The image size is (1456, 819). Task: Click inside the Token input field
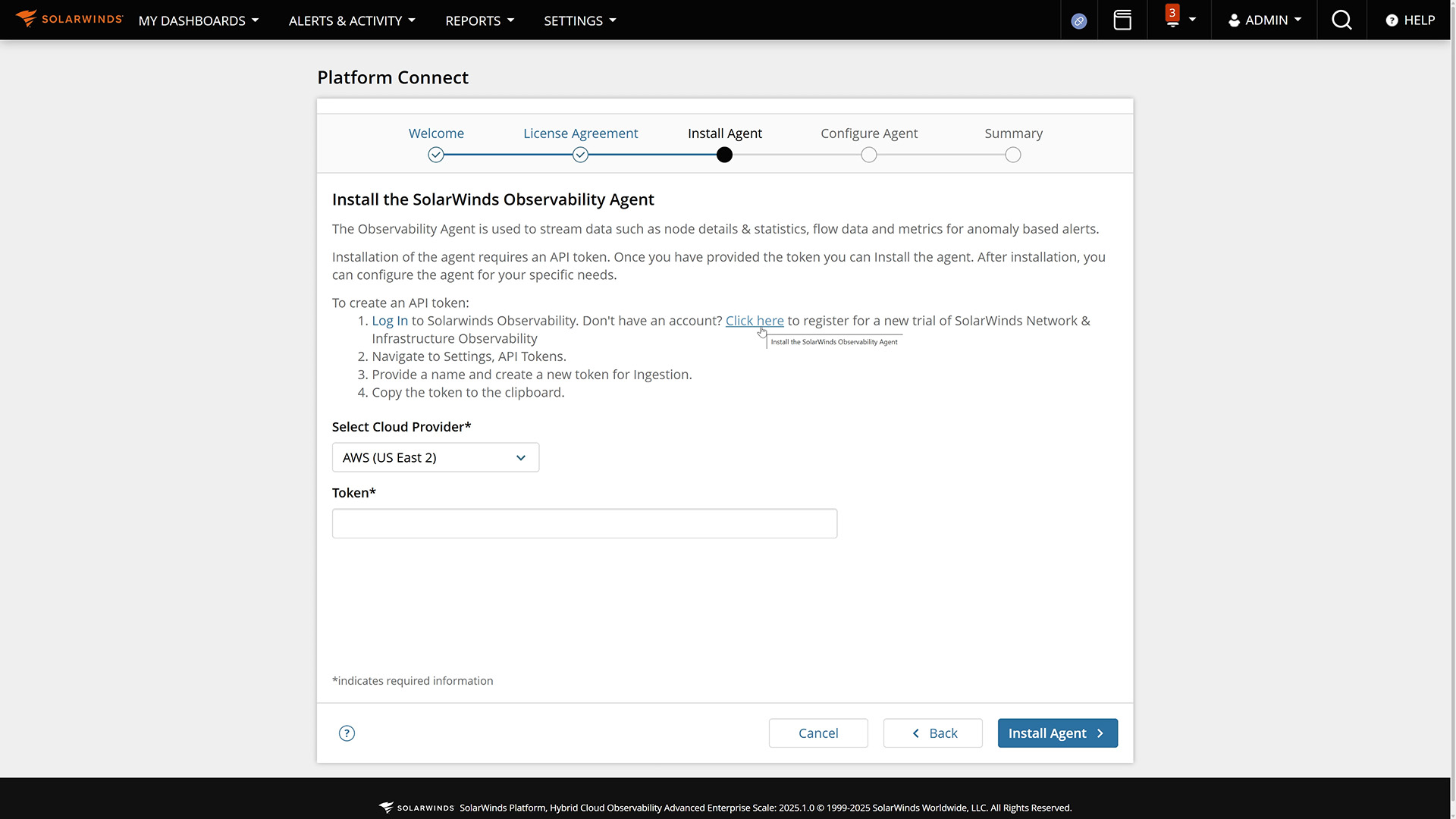coord(584,523)
